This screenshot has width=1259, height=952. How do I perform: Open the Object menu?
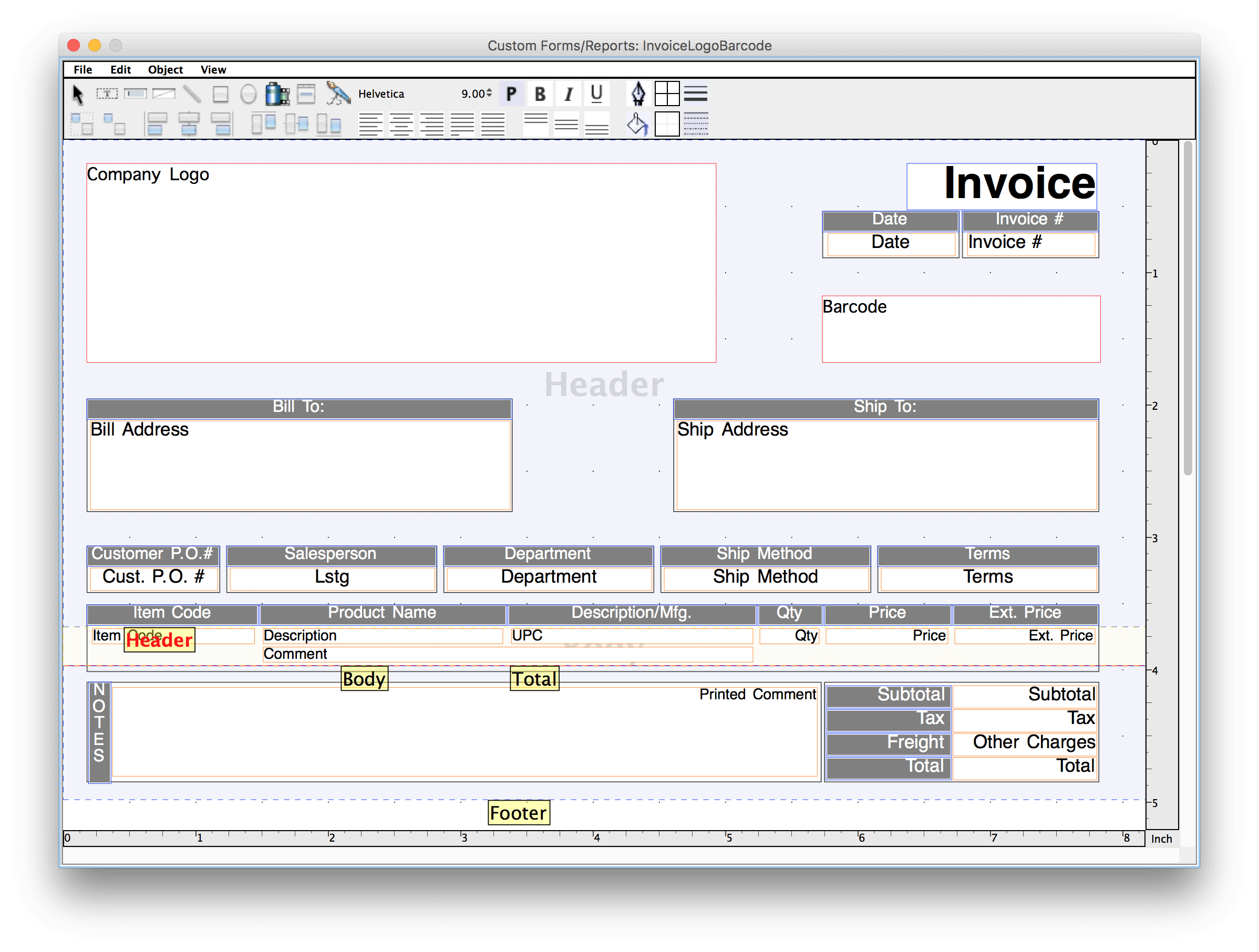pos(166,69)
